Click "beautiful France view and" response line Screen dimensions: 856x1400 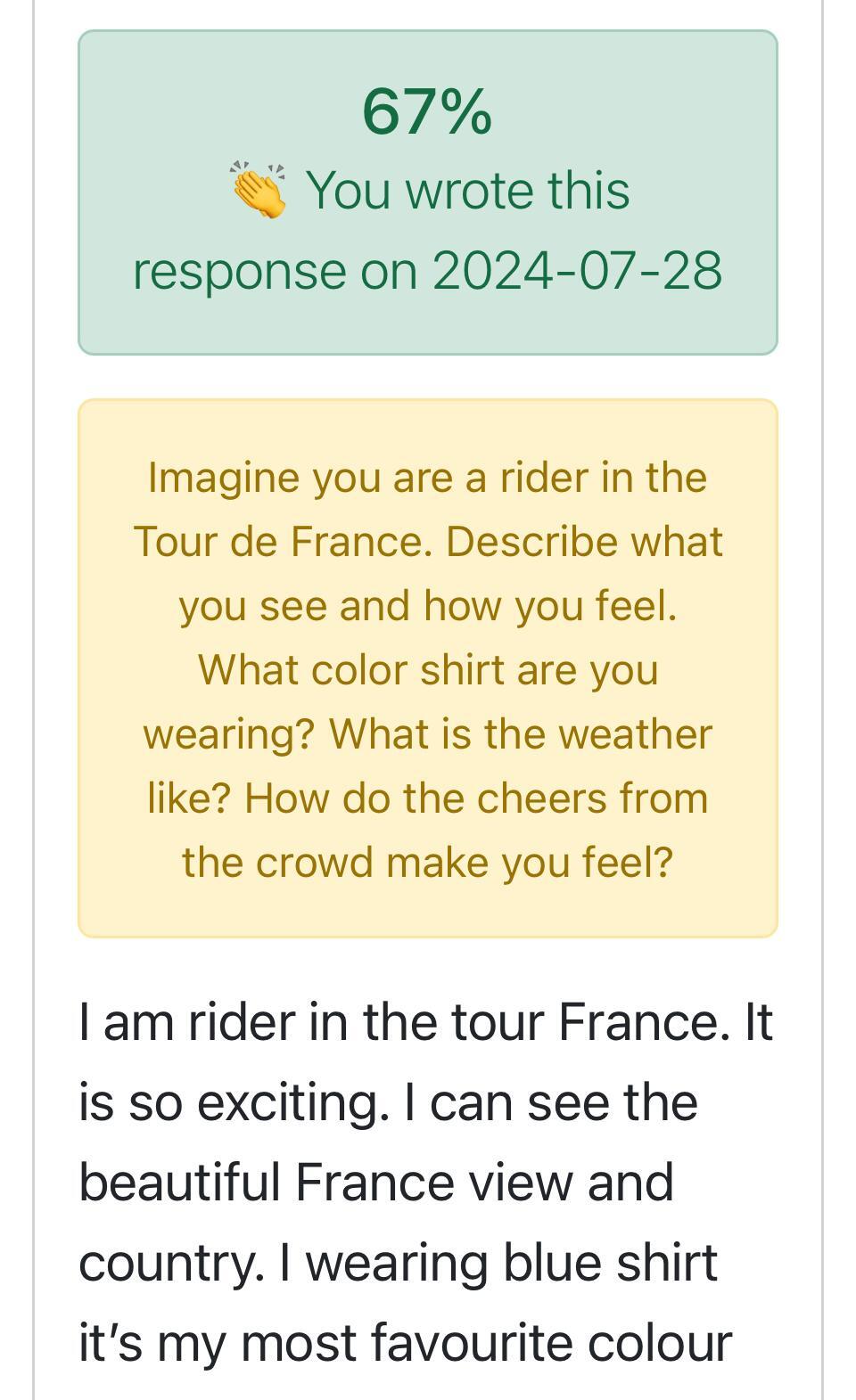[x=375, y=1182]
